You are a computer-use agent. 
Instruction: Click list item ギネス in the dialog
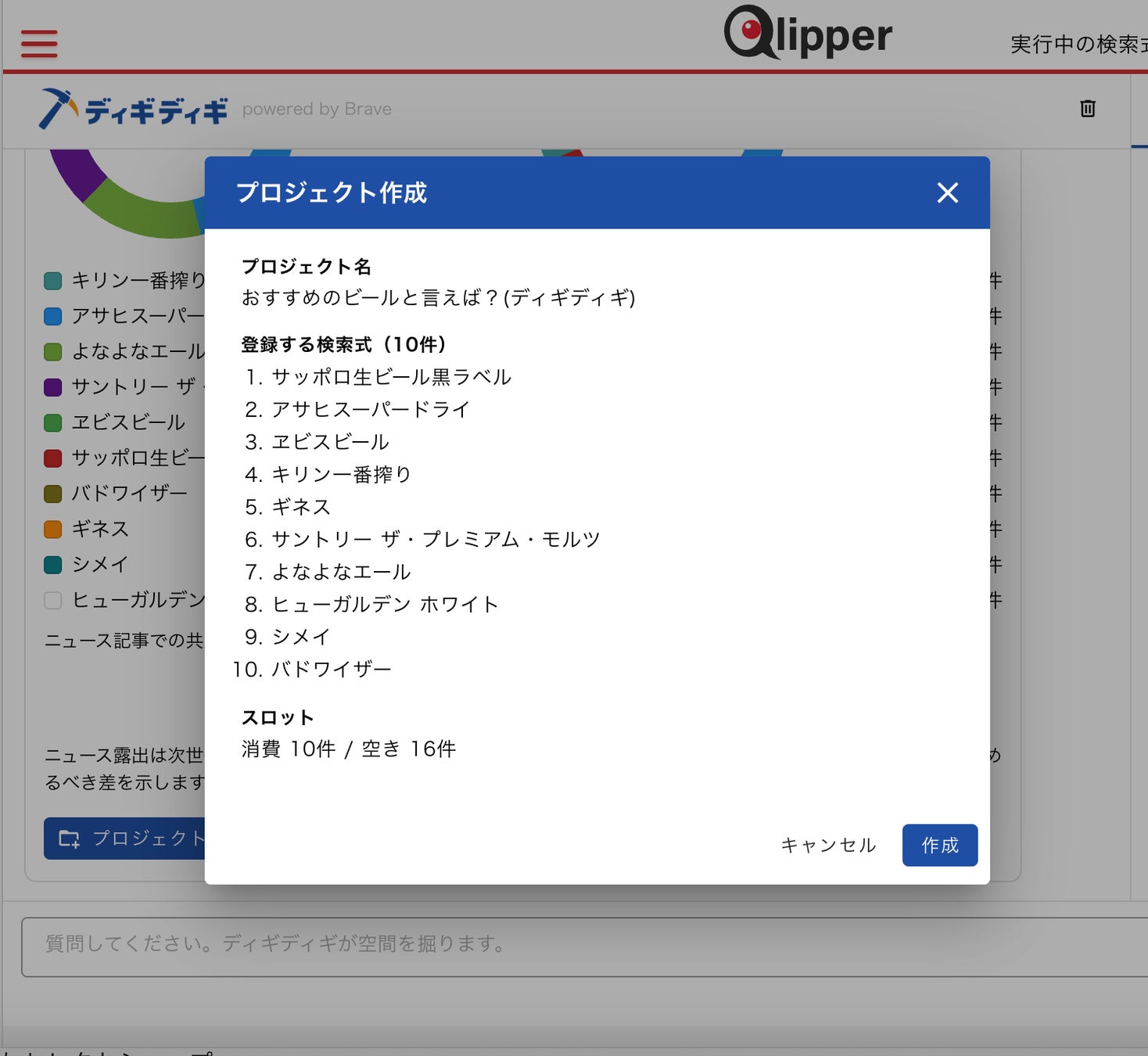click(x=301, y=507)
